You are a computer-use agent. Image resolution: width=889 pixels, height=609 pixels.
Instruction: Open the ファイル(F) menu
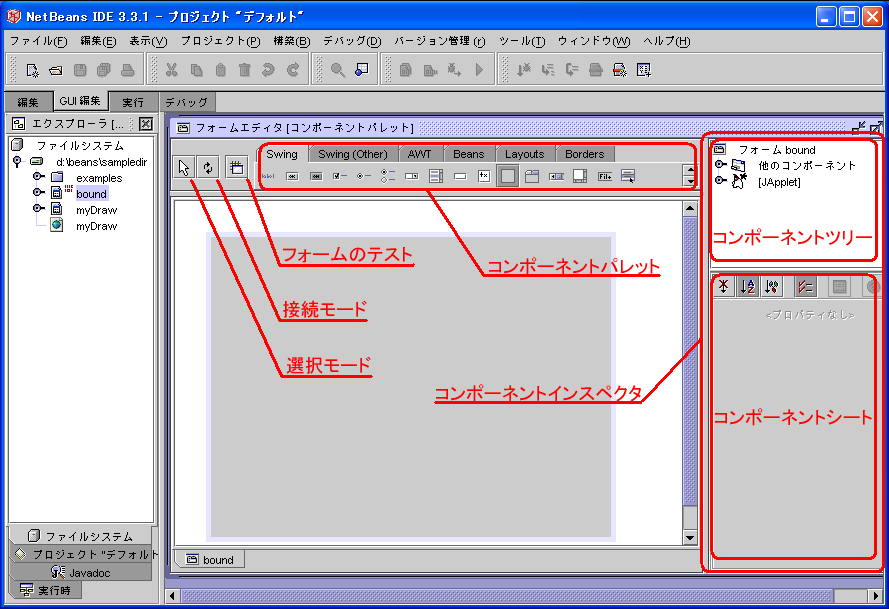[39, 41]
